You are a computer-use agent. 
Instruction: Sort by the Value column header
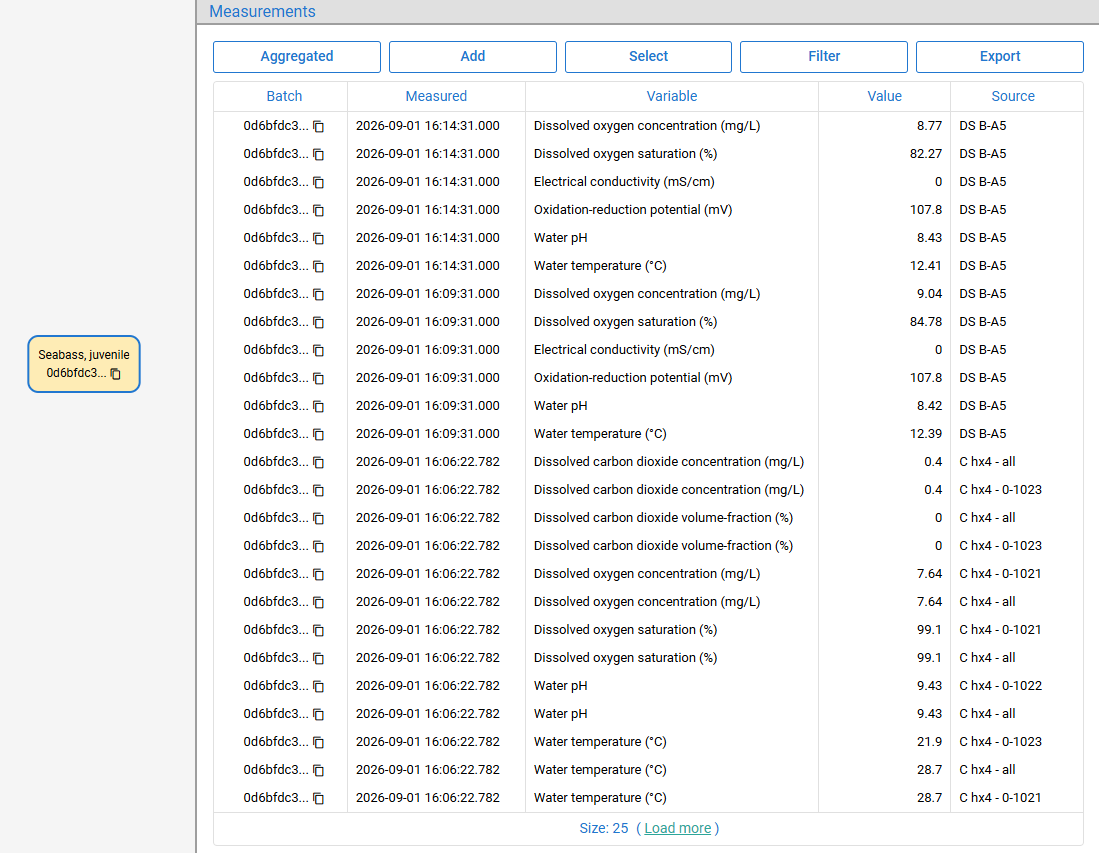point(885,96)
